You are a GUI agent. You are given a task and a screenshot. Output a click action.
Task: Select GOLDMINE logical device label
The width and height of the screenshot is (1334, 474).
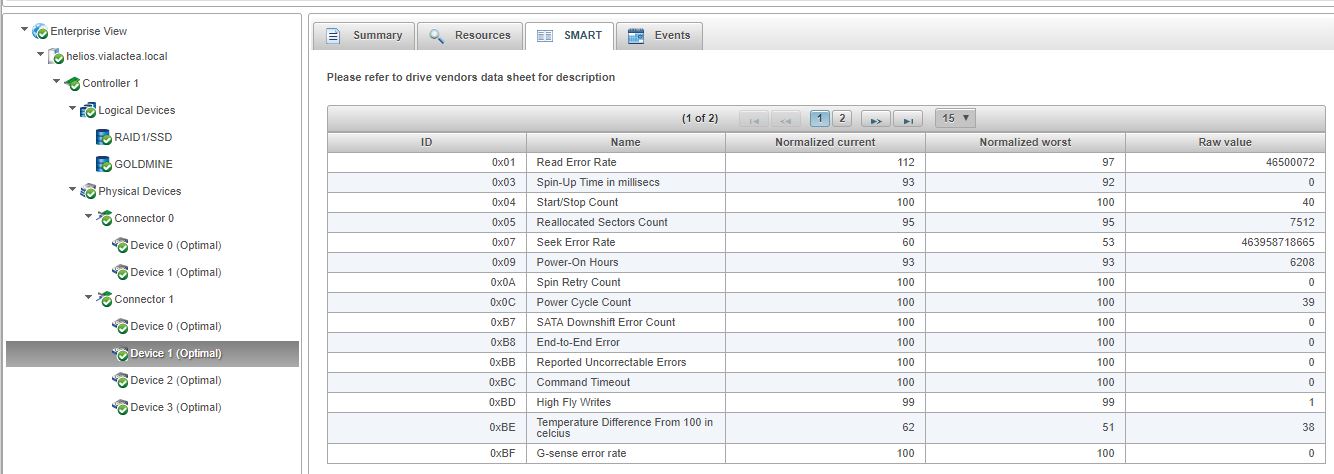144,164
